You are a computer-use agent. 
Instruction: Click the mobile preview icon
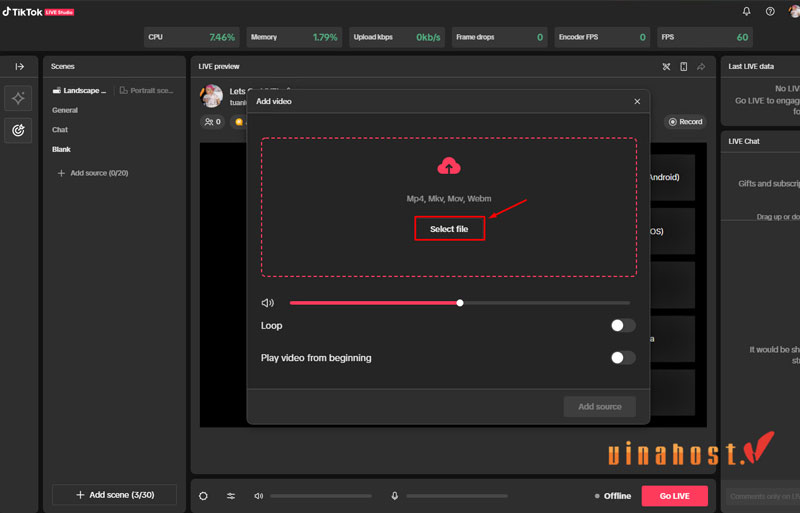pos(684,66)
